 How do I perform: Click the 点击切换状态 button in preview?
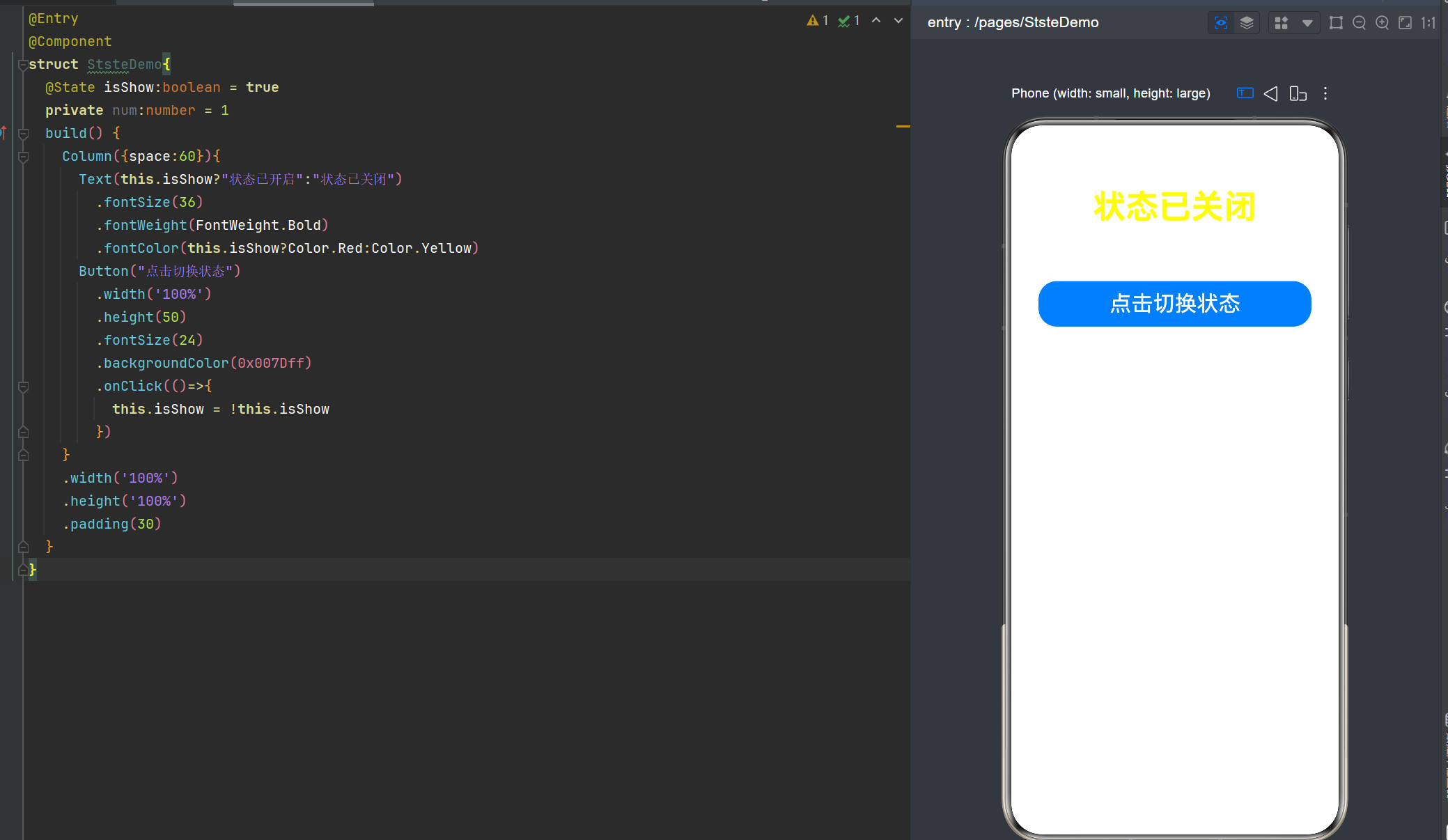click(1175, 304)
